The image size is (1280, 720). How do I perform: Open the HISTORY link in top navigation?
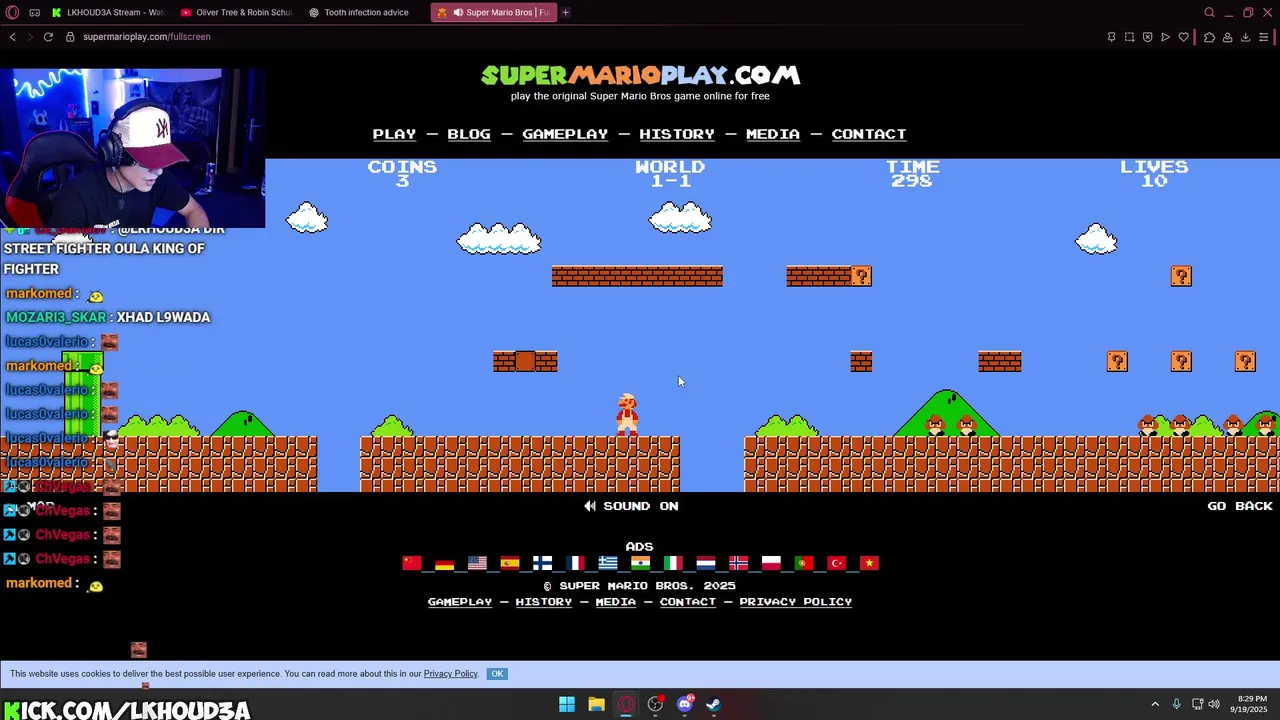pos(677,134)
